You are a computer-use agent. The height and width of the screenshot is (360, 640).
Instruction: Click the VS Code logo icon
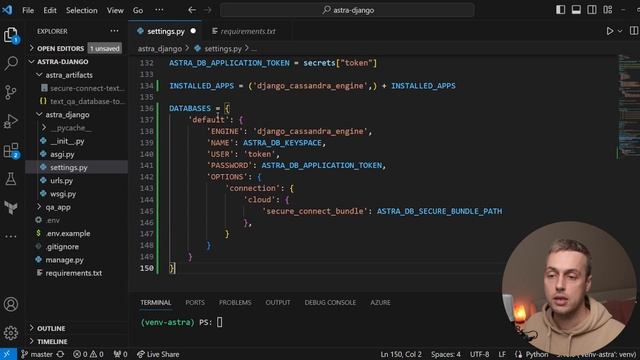[x=7, y=10]
